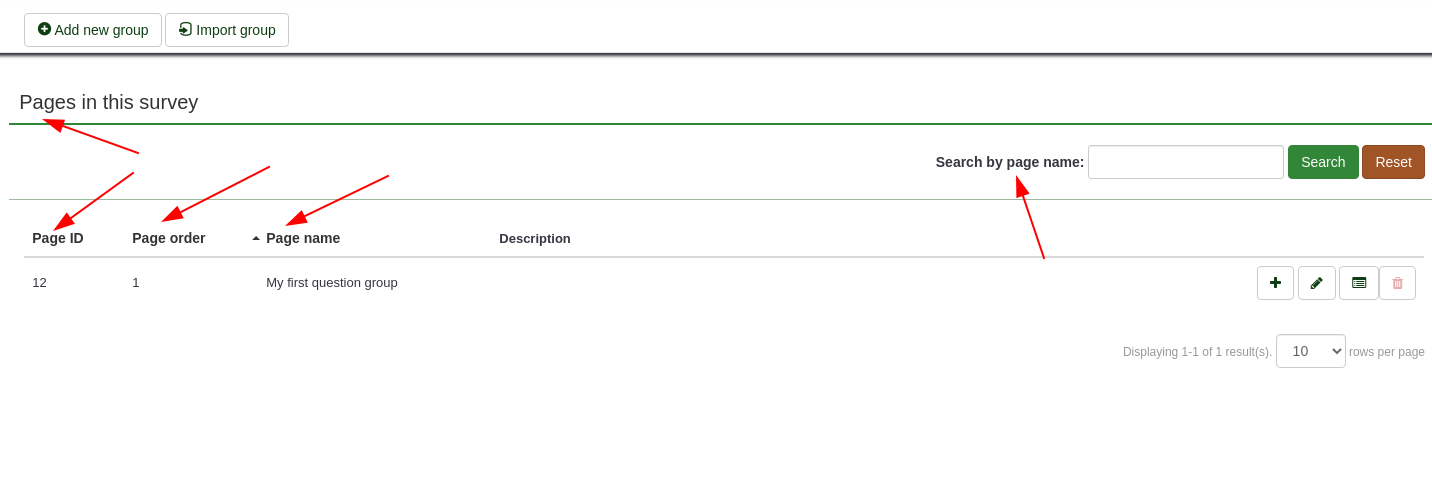Sort by the Page name column header
This screenshot has width=1432, height=487.
(303, 238)
